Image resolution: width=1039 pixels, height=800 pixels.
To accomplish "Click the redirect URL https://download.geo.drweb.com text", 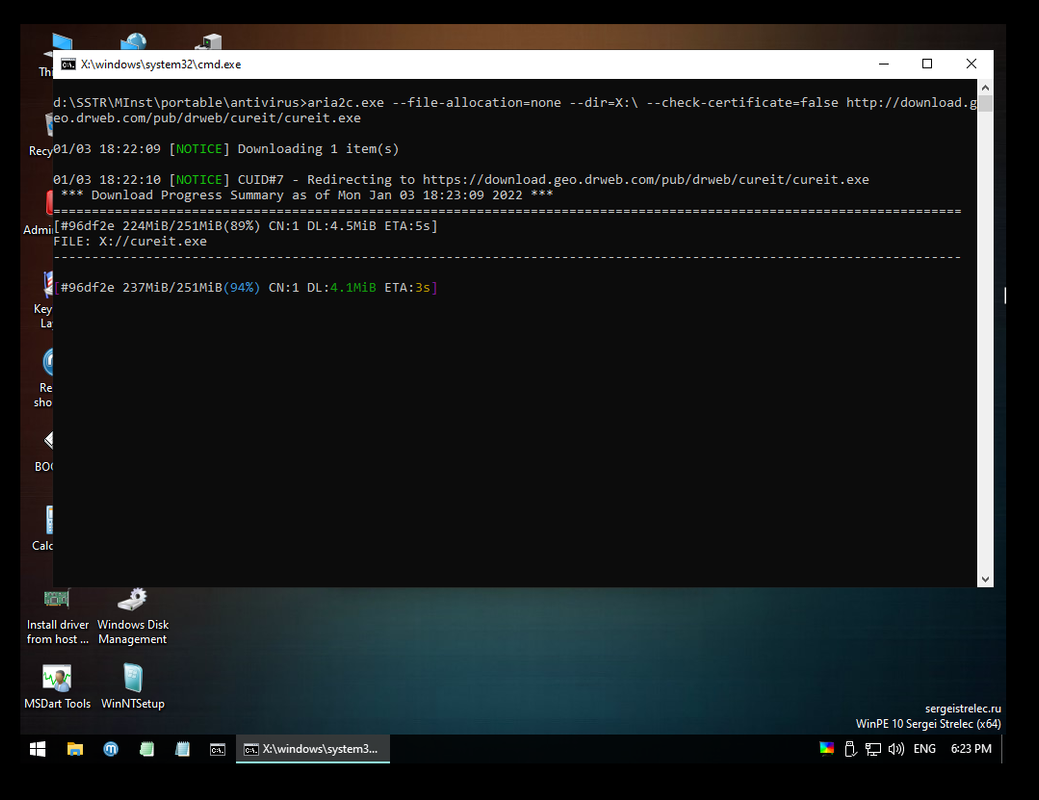I will 645,180.
